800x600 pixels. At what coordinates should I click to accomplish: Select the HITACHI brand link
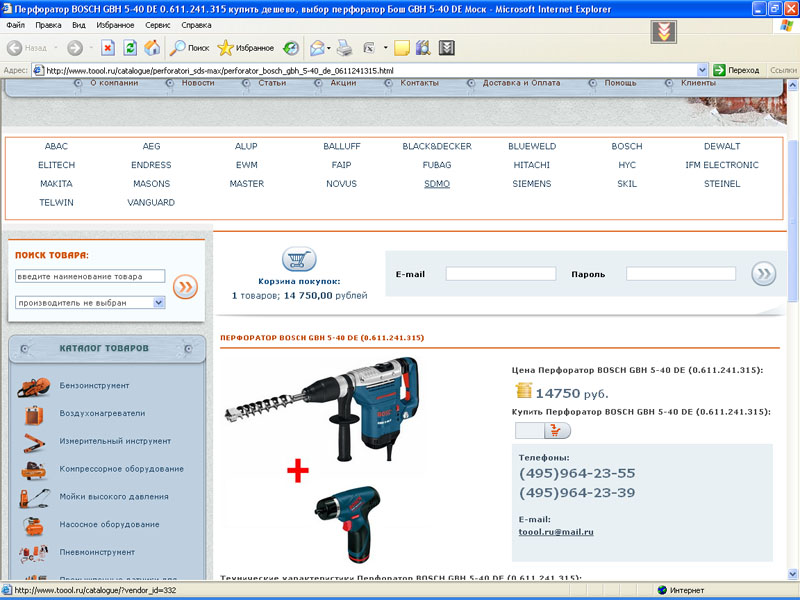pos(532,165)
